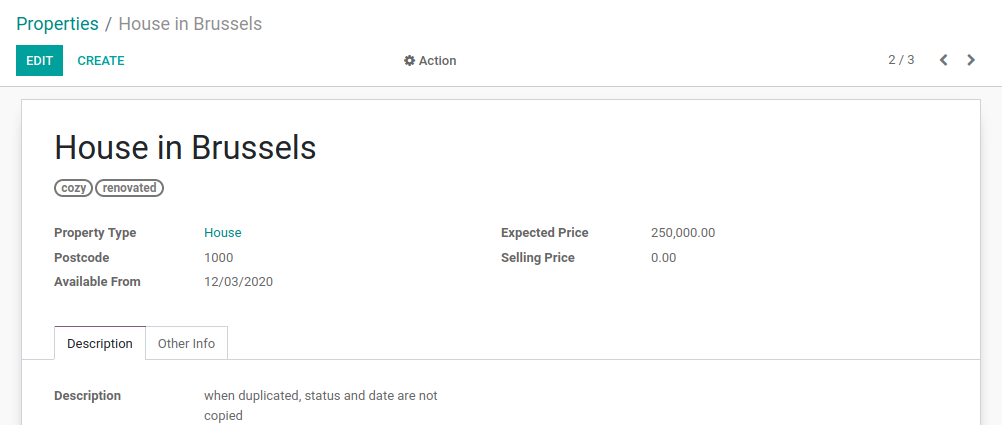1002x425 pixels.
Task: Click the Property Type field label
Action: (95, 233)
